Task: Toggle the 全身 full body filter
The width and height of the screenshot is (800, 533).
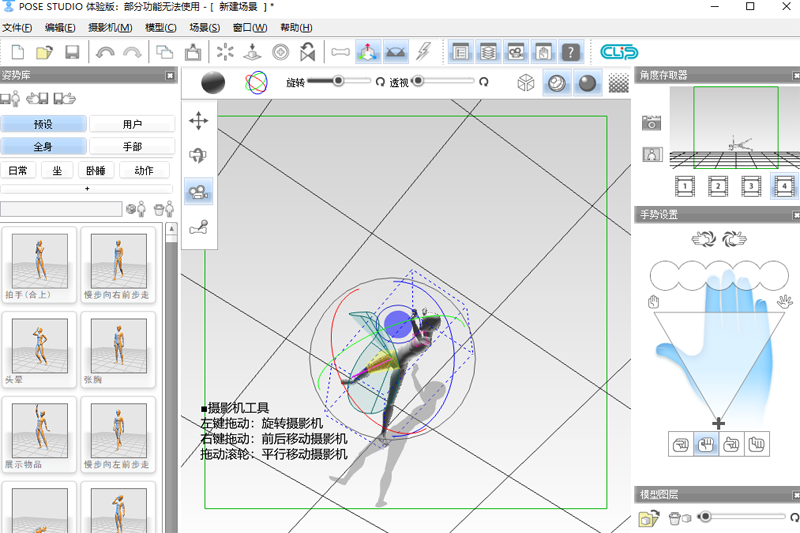Action: pyautogui.click(x=43, y=147)
